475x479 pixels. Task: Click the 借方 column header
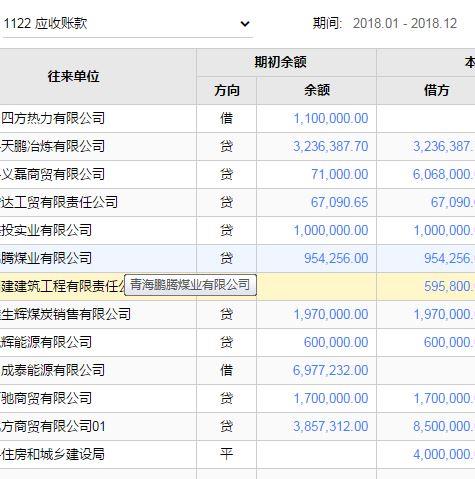437,90
